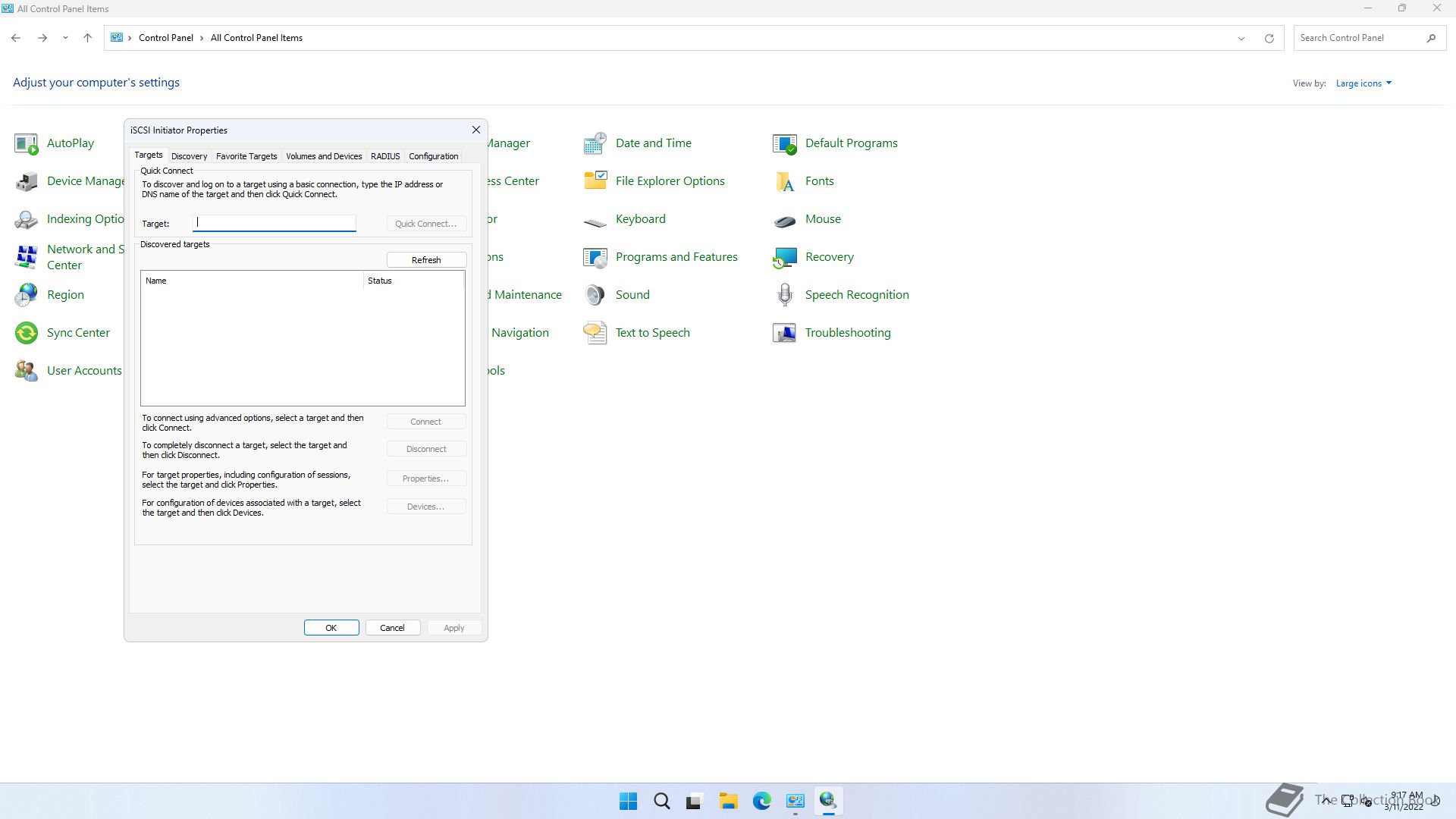1456x819 pixels.
Task: Open the address bar history dropdown
Action: tap(1241, 38)
